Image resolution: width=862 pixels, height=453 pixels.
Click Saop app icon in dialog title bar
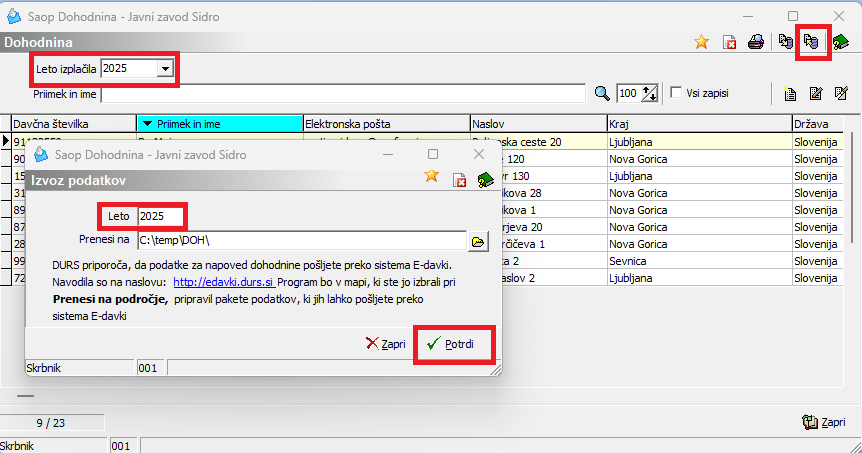tap(41, 154)
